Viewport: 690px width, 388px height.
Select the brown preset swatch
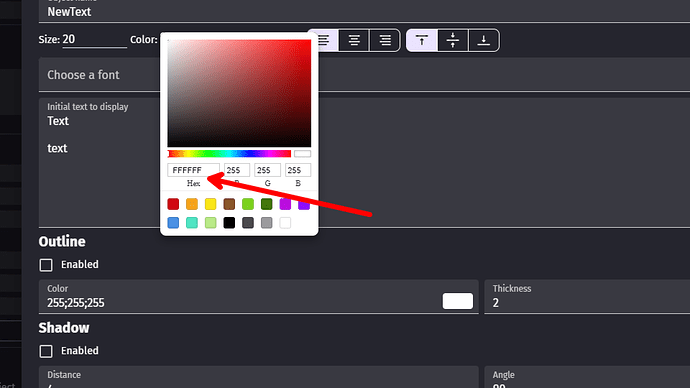point(229,204)
